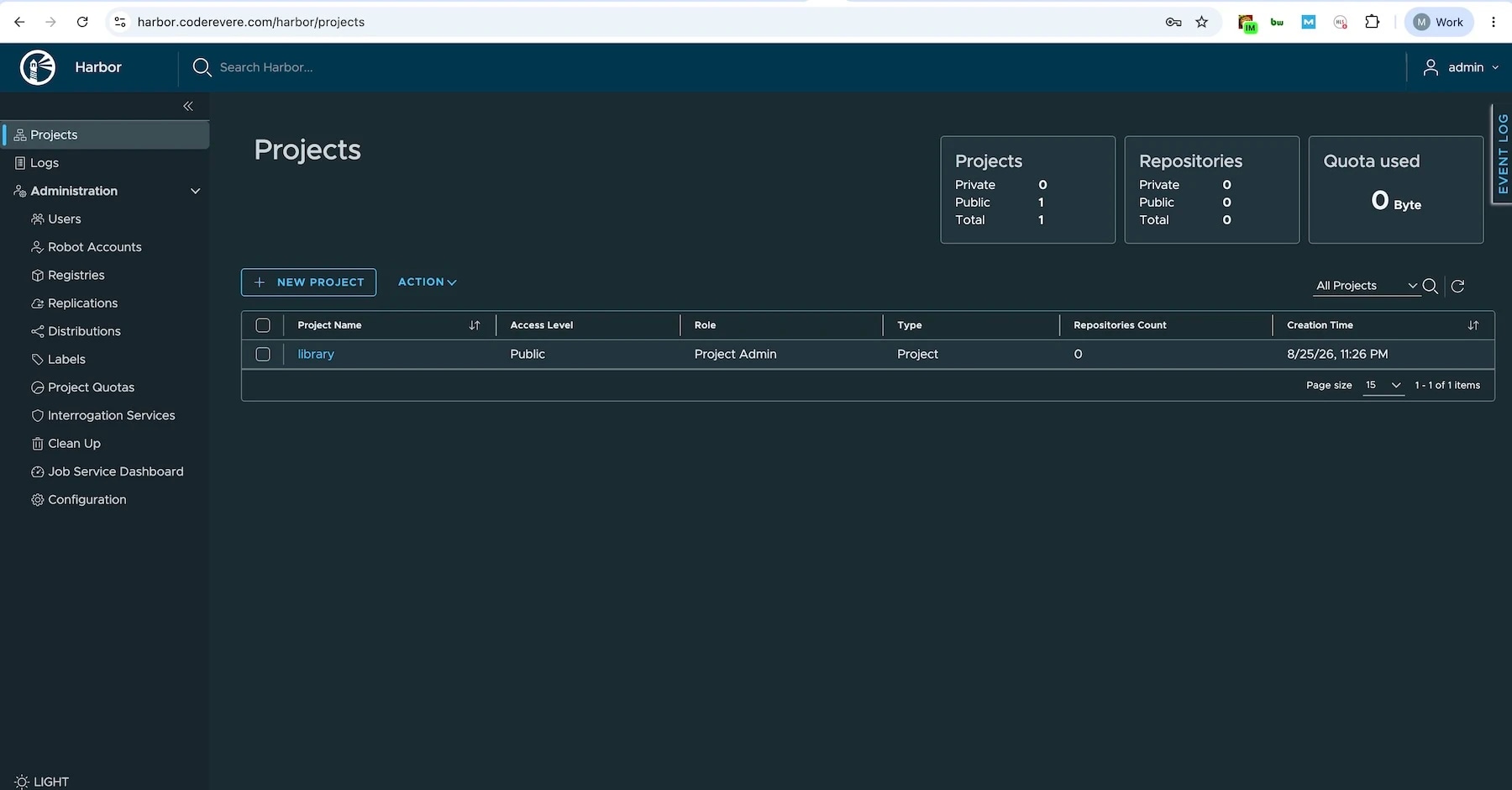The height and width of the screenshot is (790, 1512).
Task: Go back in browser history
Action: pos(19,22)
